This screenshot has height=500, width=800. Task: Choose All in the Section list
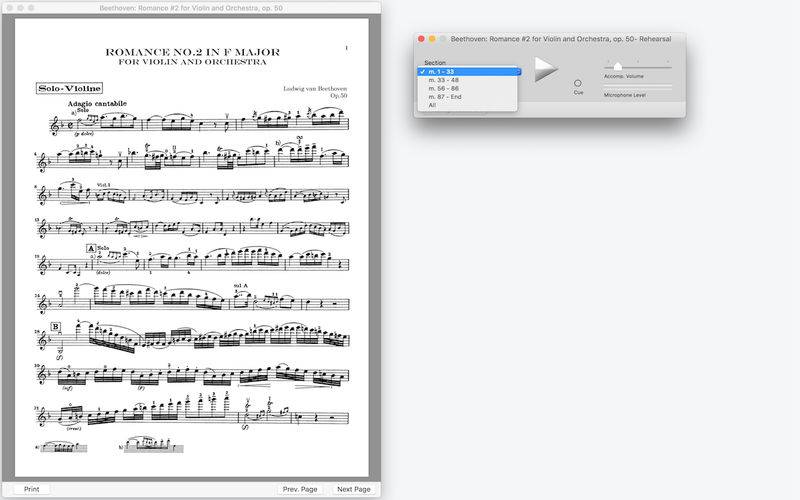pyautogui.click(x=432, y=105)
